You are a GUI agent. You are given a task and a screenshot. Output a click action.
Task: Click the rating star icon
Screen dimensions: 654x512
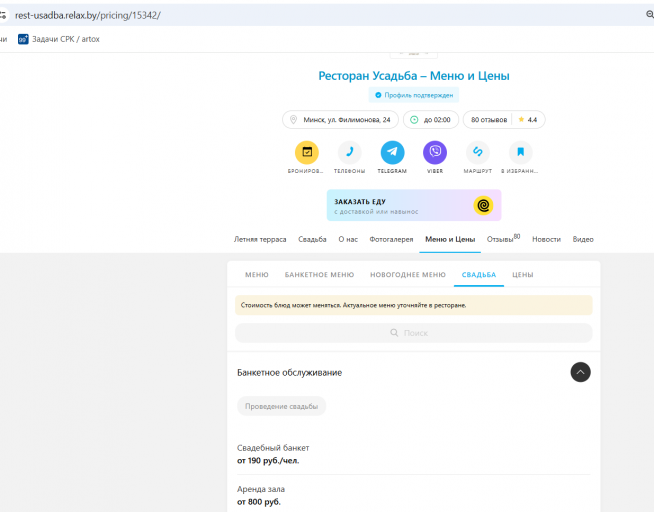coord(521,120)
